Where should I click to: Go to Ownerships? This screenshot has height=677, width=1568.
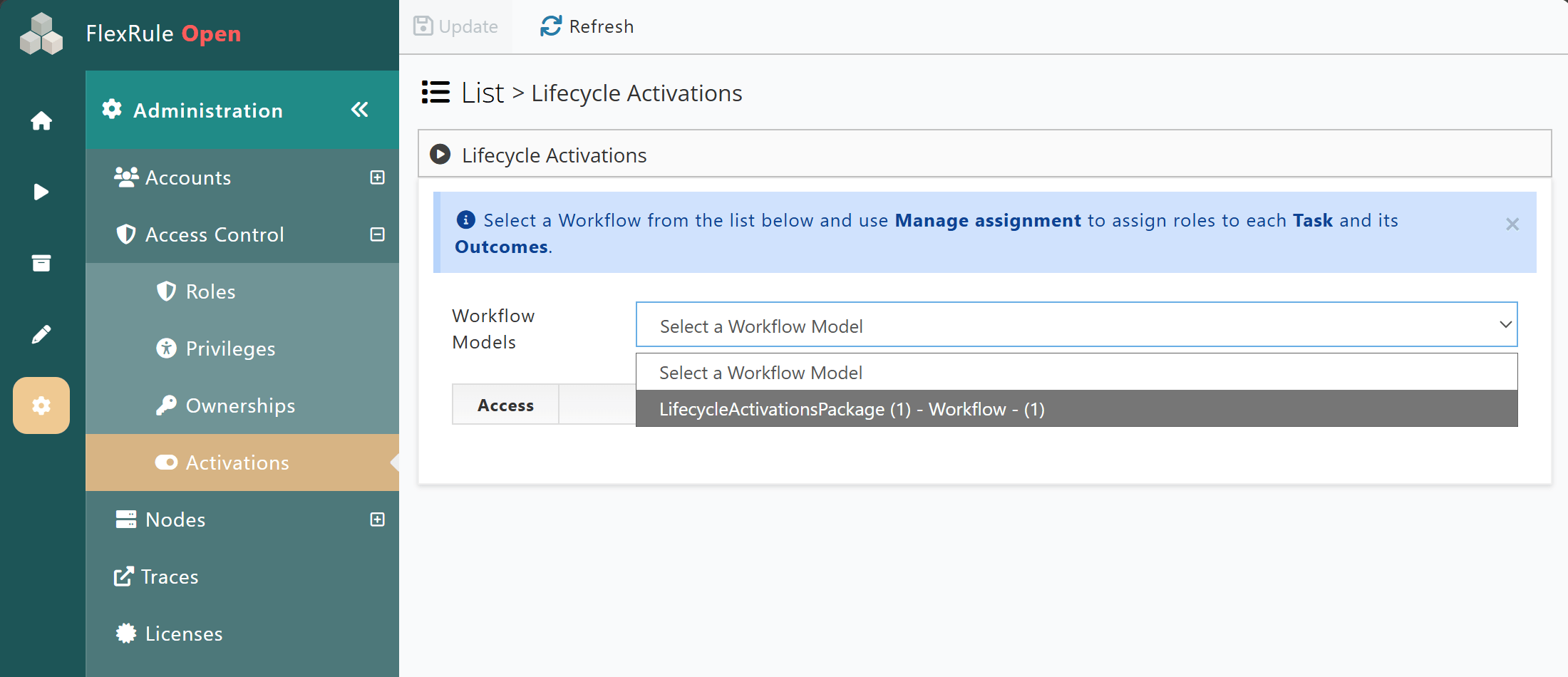[242, 405]
